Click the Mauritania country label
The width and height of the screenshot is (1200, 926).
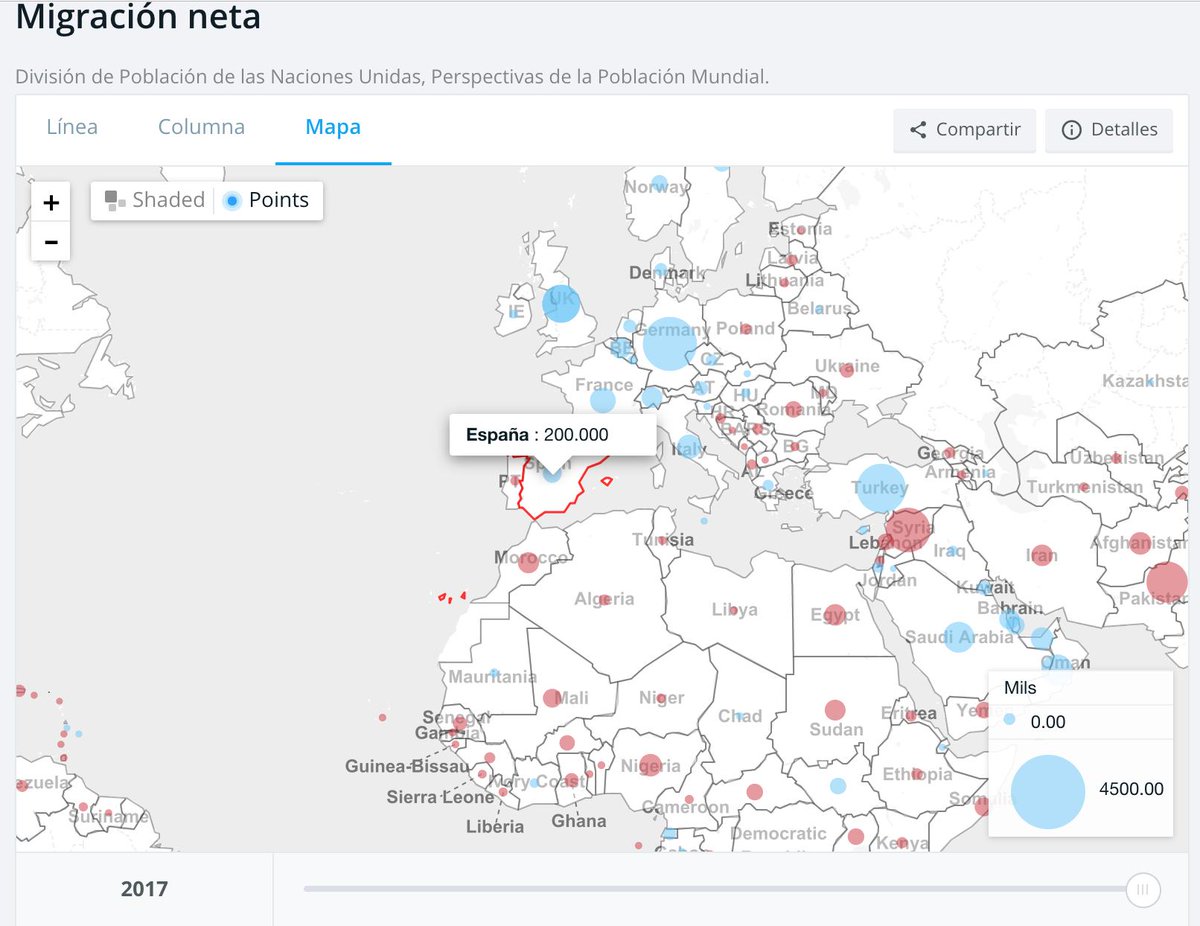[493, 677]
